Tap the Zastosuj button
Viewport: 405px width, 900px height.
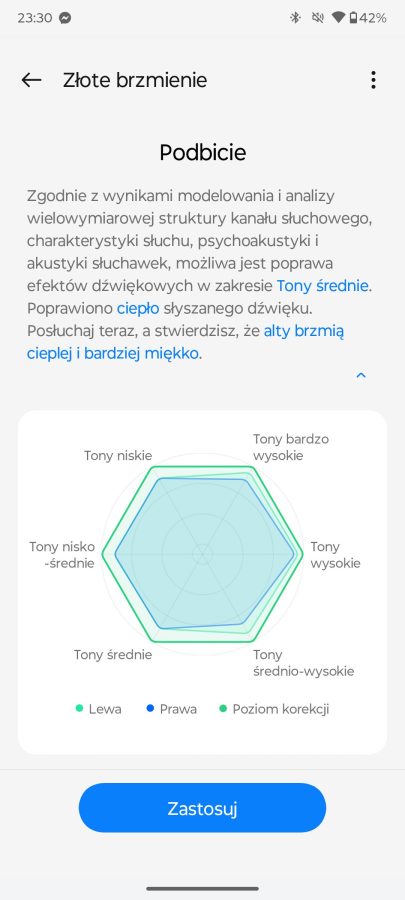click(x=202, y=808)
